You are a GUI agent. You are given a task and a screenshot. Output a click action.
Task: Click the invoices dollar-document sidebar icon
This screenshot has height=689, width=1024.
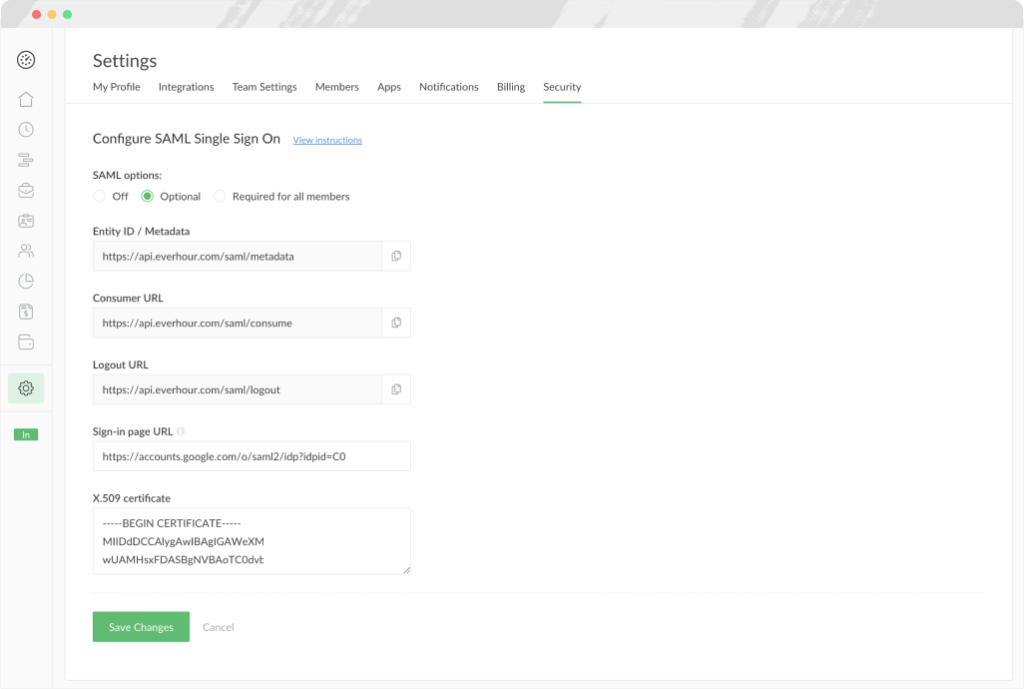pyautogui.click(x=25, y=311)
